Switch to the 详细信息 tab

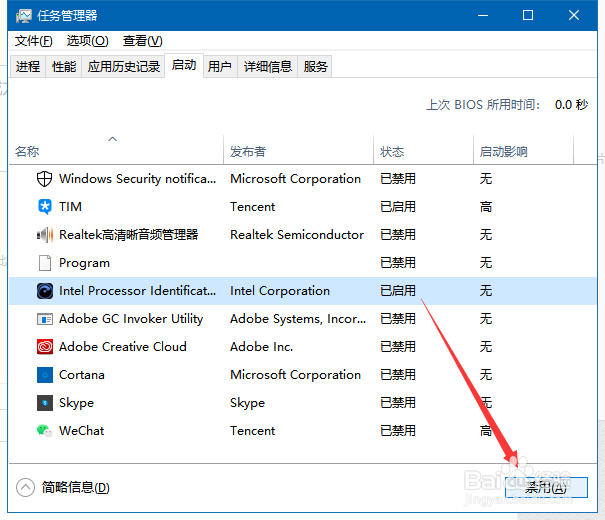click(267, 67)
